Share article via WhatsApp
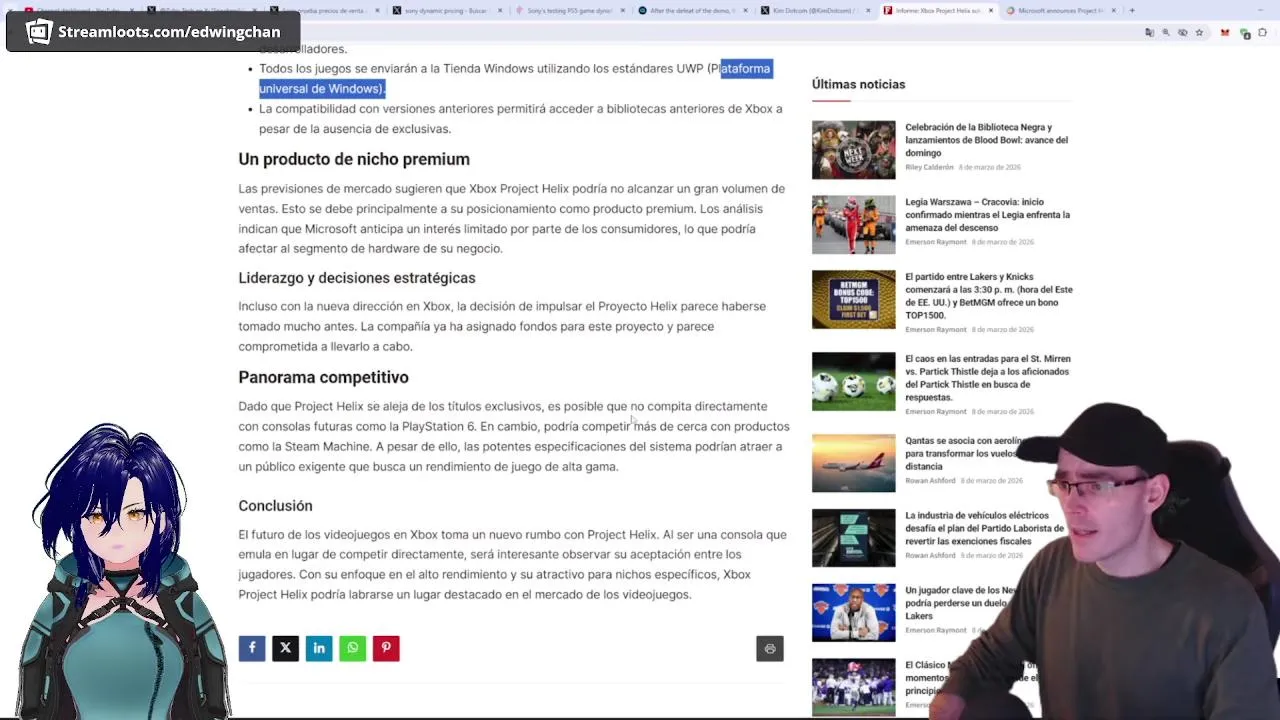The image size is (1280, 720). pos(352,648)
